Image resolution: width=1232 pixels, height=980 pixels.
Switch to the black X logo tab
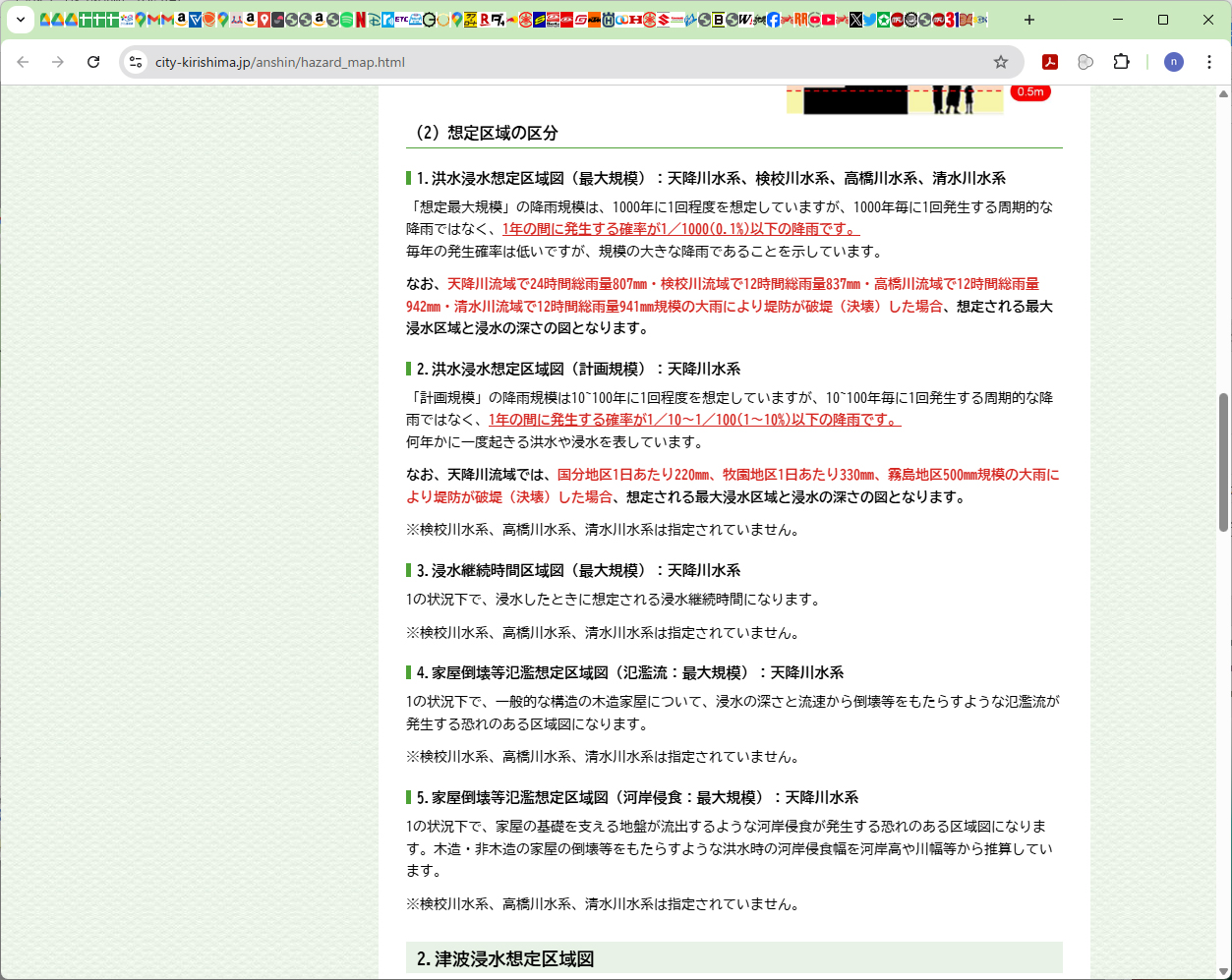854,20
